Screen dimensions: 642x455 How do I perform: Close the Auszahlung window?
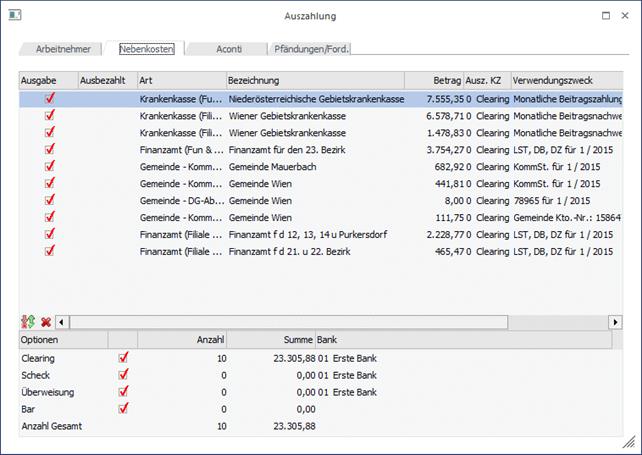coord(626,16)
